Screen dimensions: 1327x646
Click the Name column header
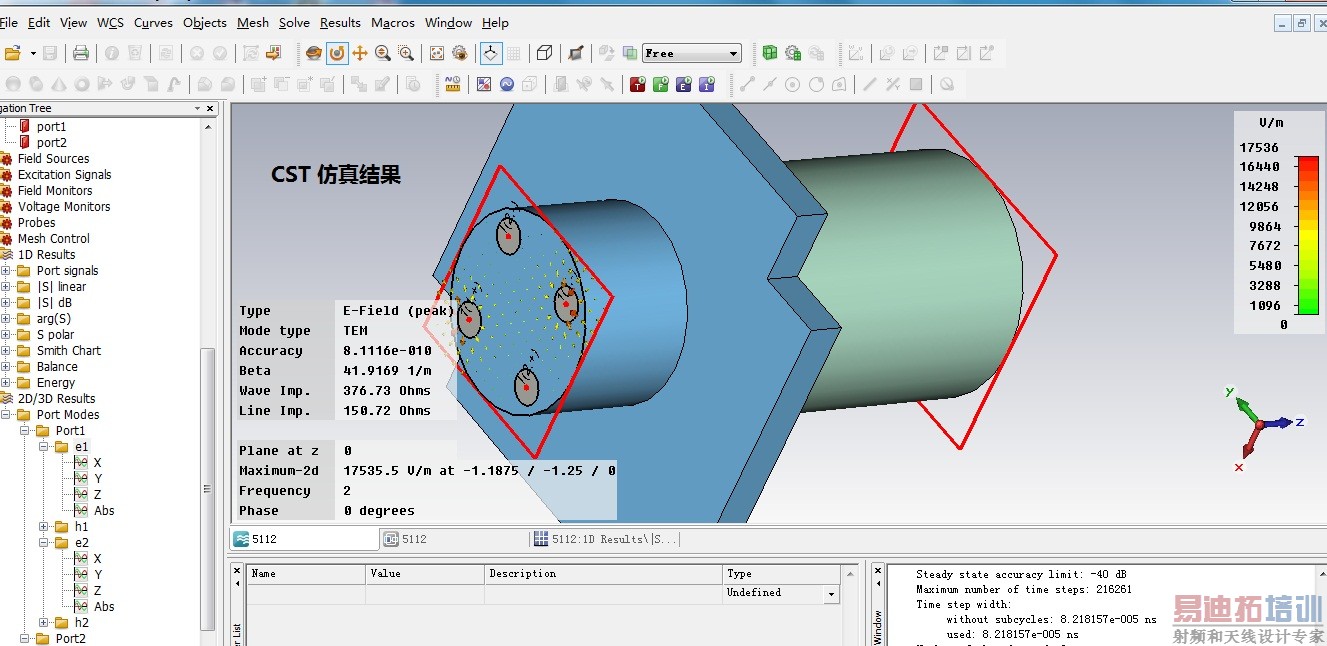[305, 574]
